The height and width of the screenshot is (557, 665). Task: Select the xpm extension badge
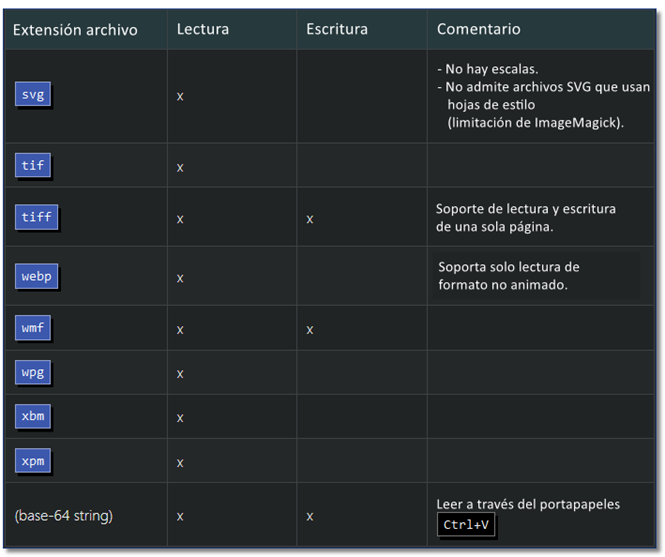pyautogui.click(x=32, y=461)
